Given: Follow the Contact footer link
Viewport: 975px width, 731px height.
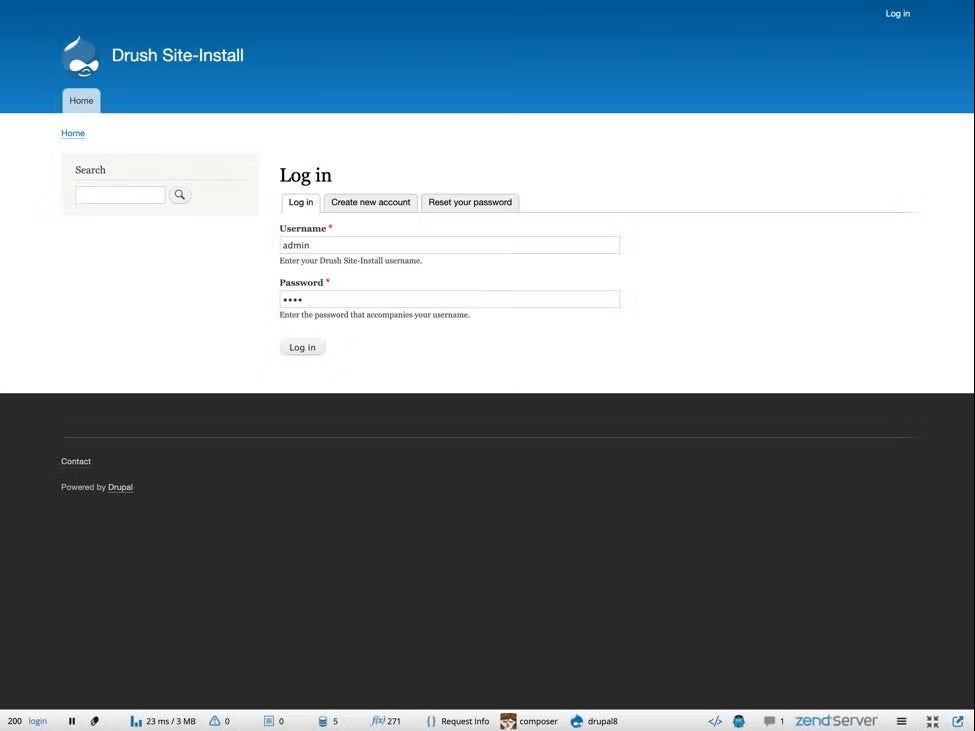Looking at the screenshot, I should click(x=76, y=461).
